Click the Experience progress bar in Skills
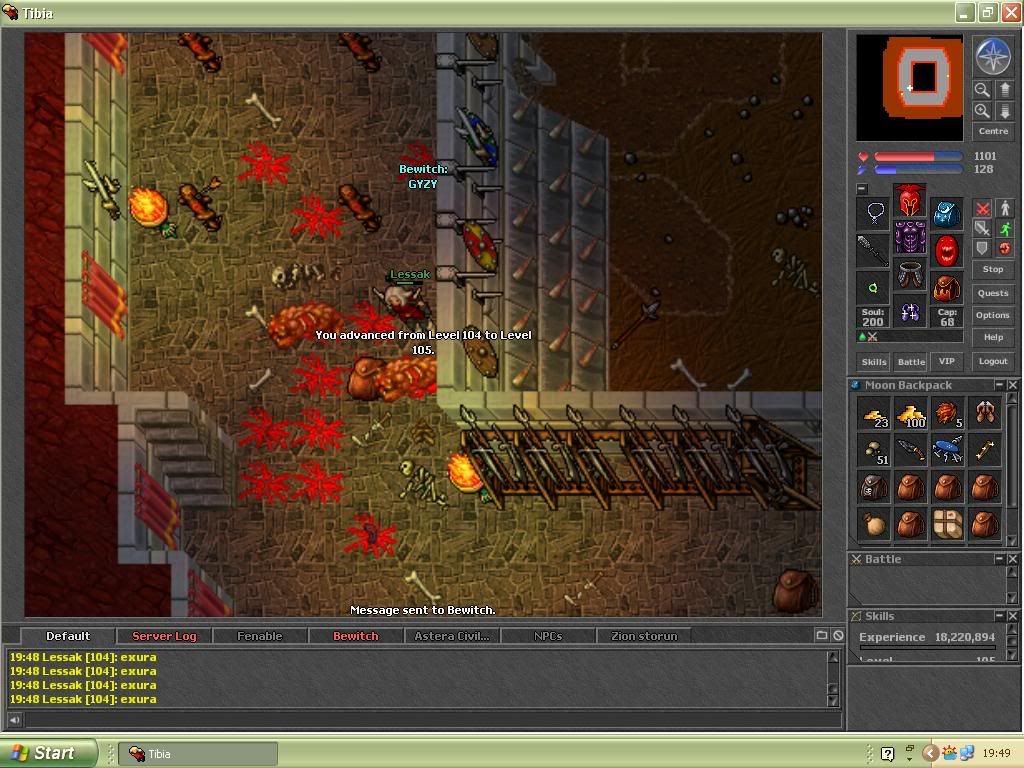 pos(927,648)
